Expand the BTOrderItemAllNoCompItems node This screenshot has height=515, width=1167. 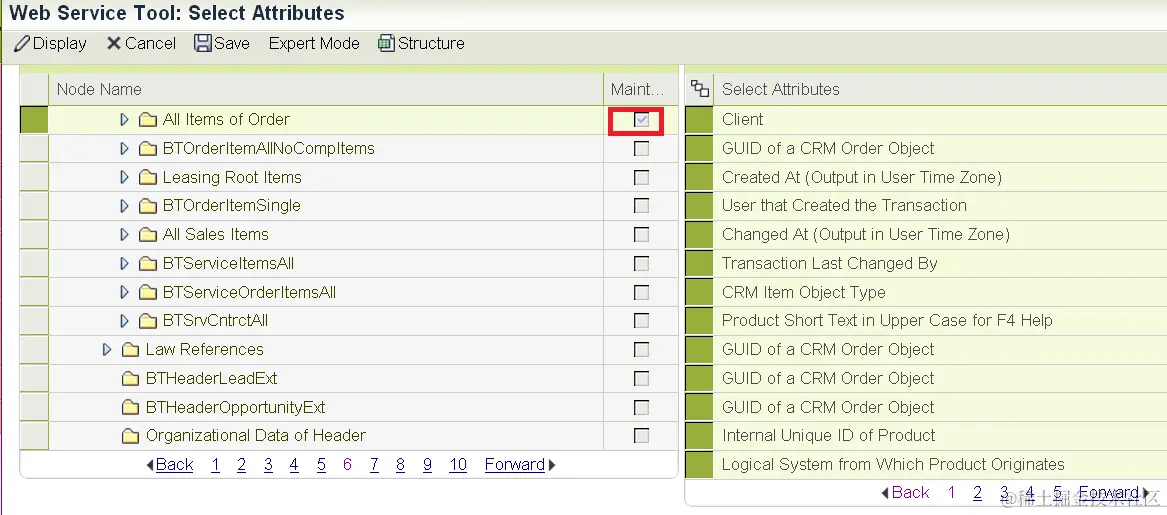coord(124,149)
